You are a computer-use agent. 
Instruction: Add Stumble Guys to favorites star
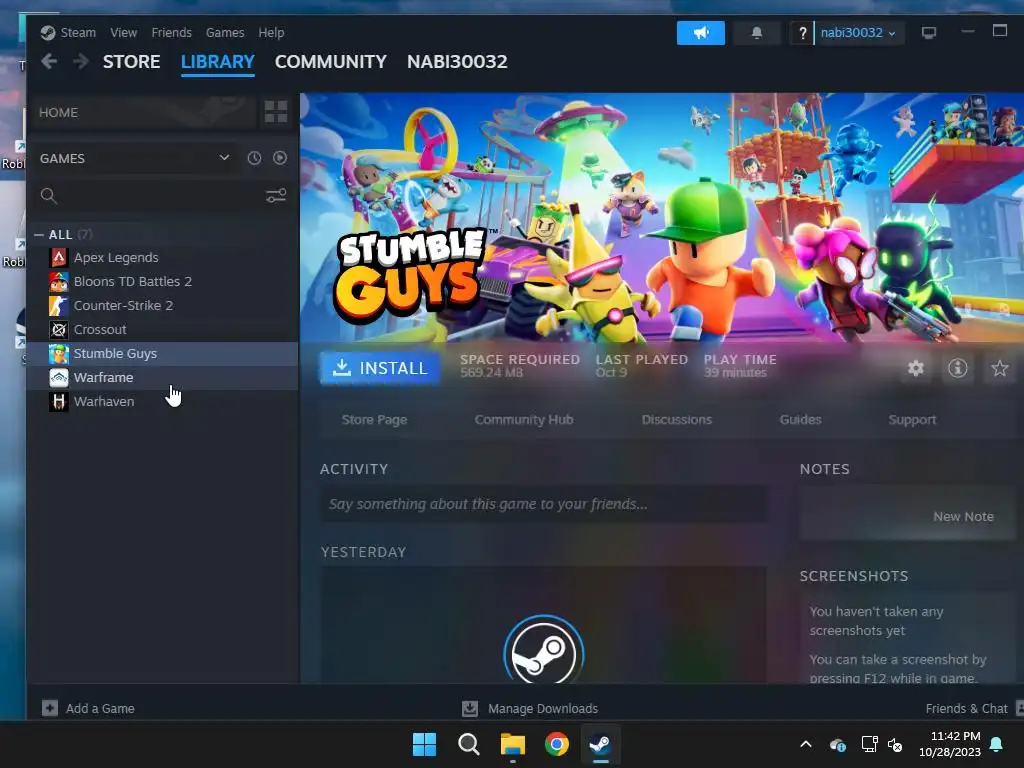click(999, 368)
